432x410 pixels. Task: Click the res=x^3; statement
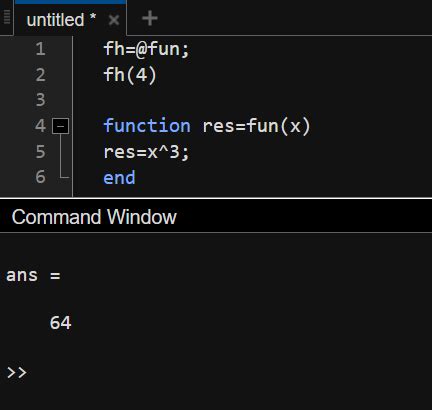[146, 152]
